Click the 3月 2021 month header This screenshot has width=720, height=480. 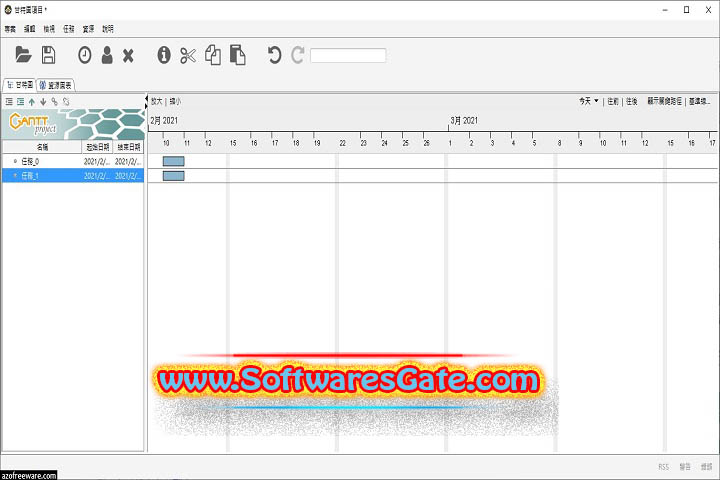click(x=464, y=120)
